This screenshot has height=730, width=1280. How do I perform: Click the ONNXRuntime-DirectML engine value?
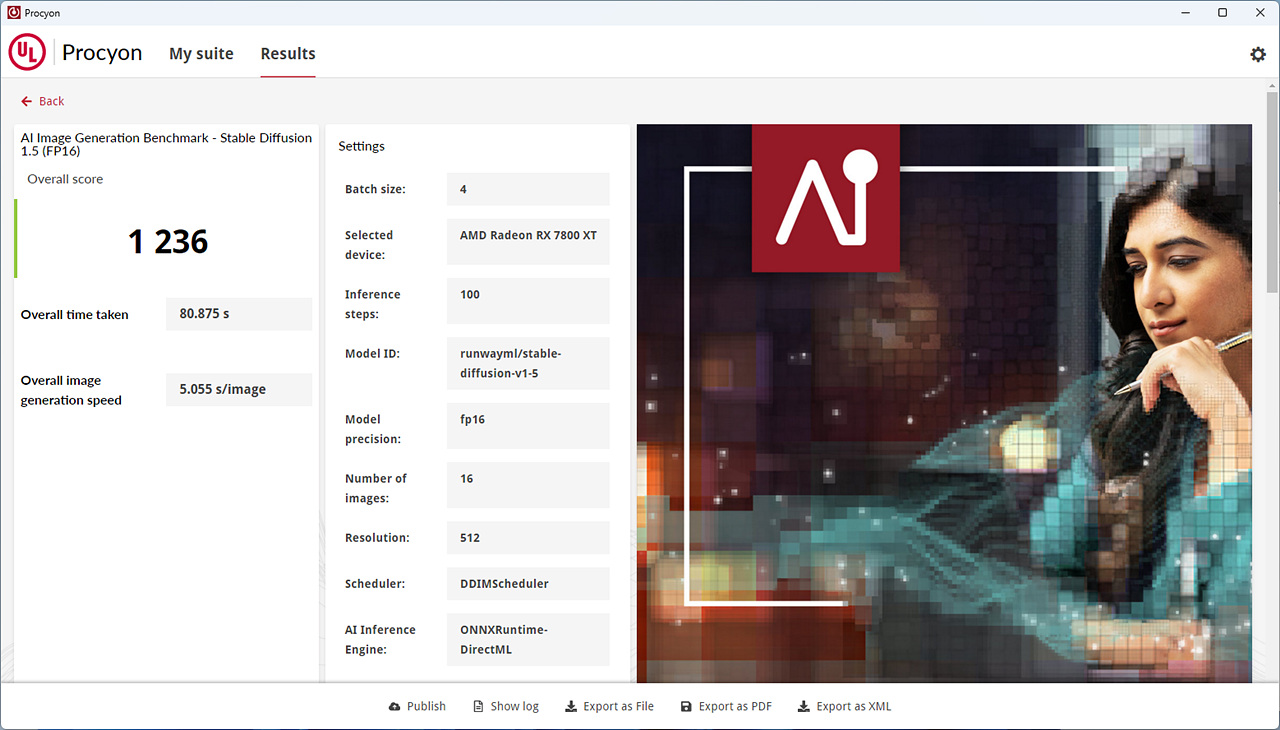(x=528, y=639)
